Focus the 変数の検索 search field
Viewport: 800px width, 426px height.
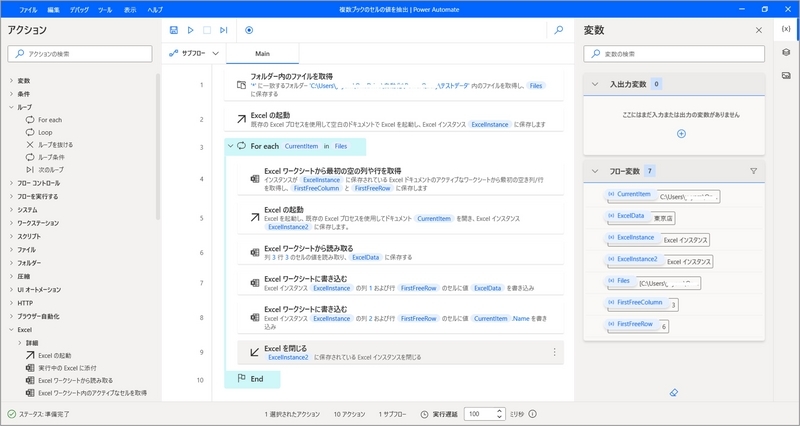click(x=674, y=54)
